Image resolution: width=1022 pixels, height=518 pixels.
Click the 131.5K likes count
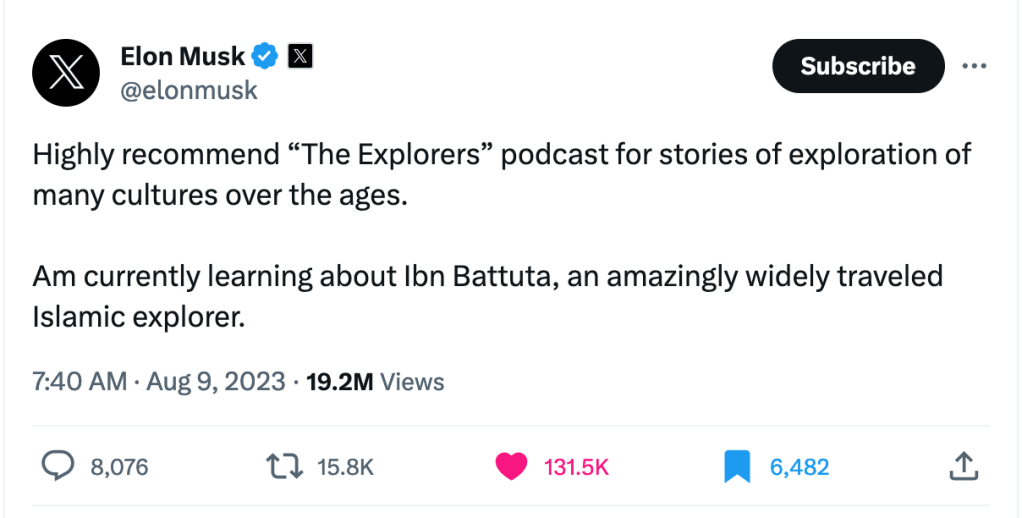coord(576,466)
